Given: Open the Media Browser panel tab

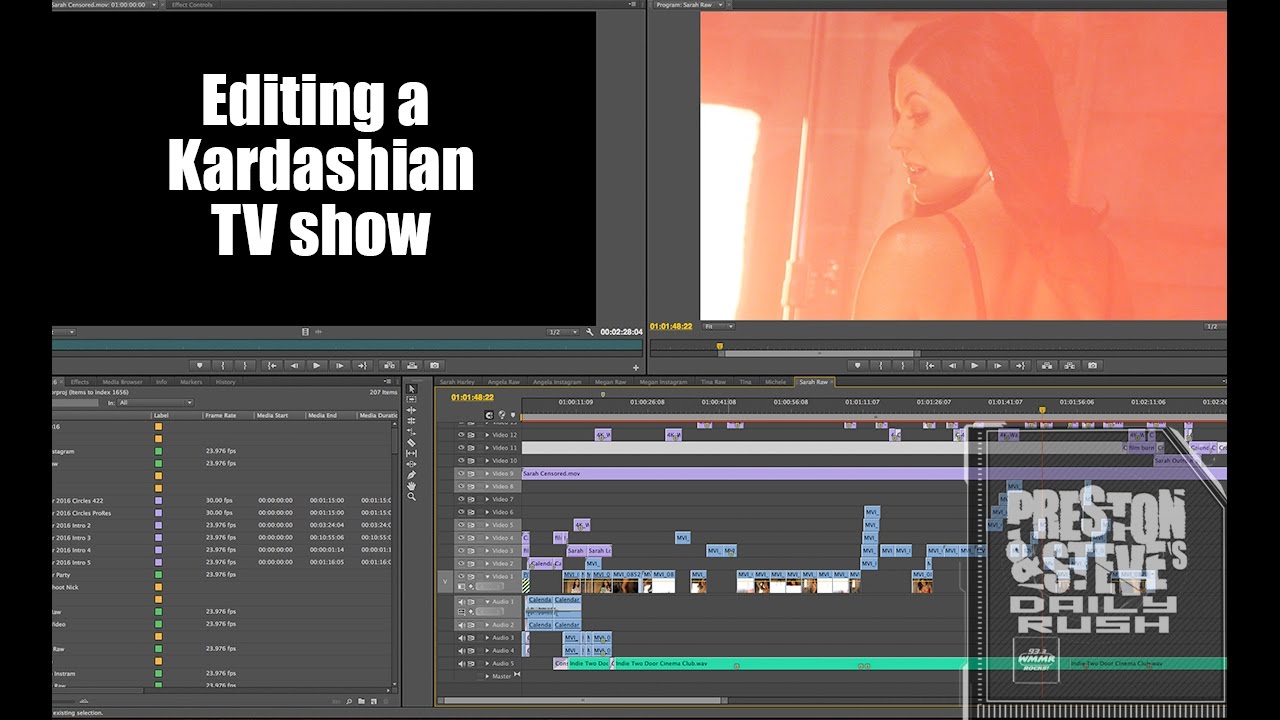Looking at the screenshot, I should [122, 382].
